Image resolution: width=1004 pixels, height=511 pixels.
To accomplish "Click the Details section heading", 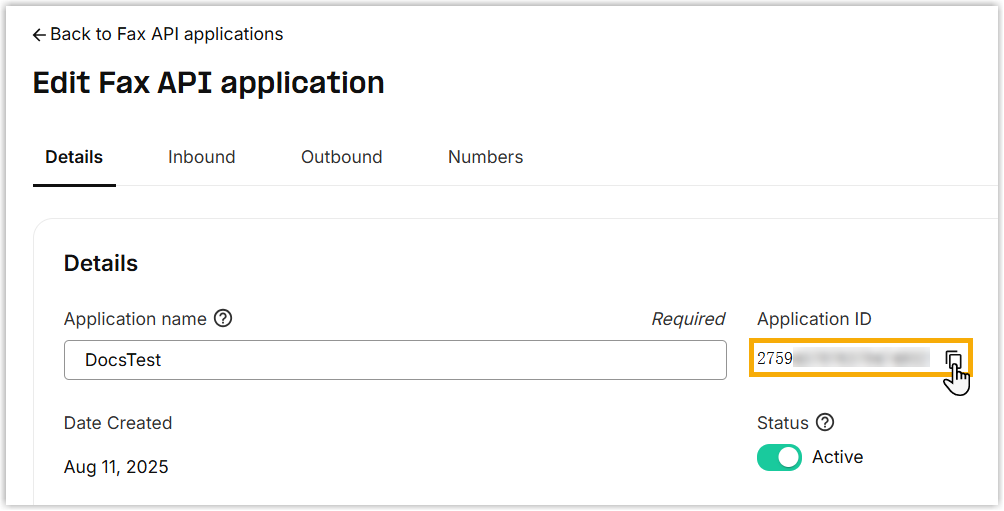I will point(101,264).
